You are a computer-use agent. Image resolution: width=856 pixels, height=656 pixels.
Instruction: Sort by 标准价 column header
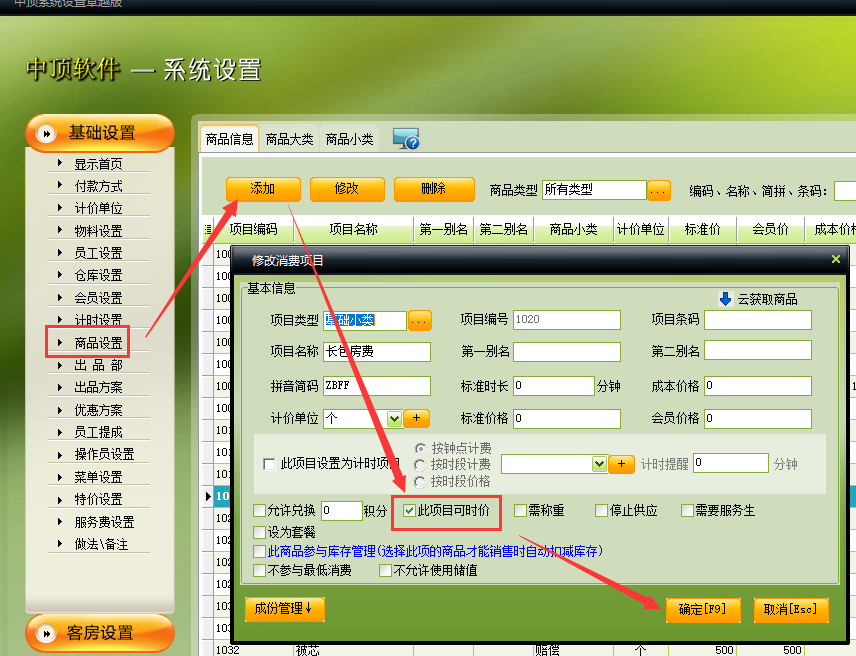click(x=703, y=229)
